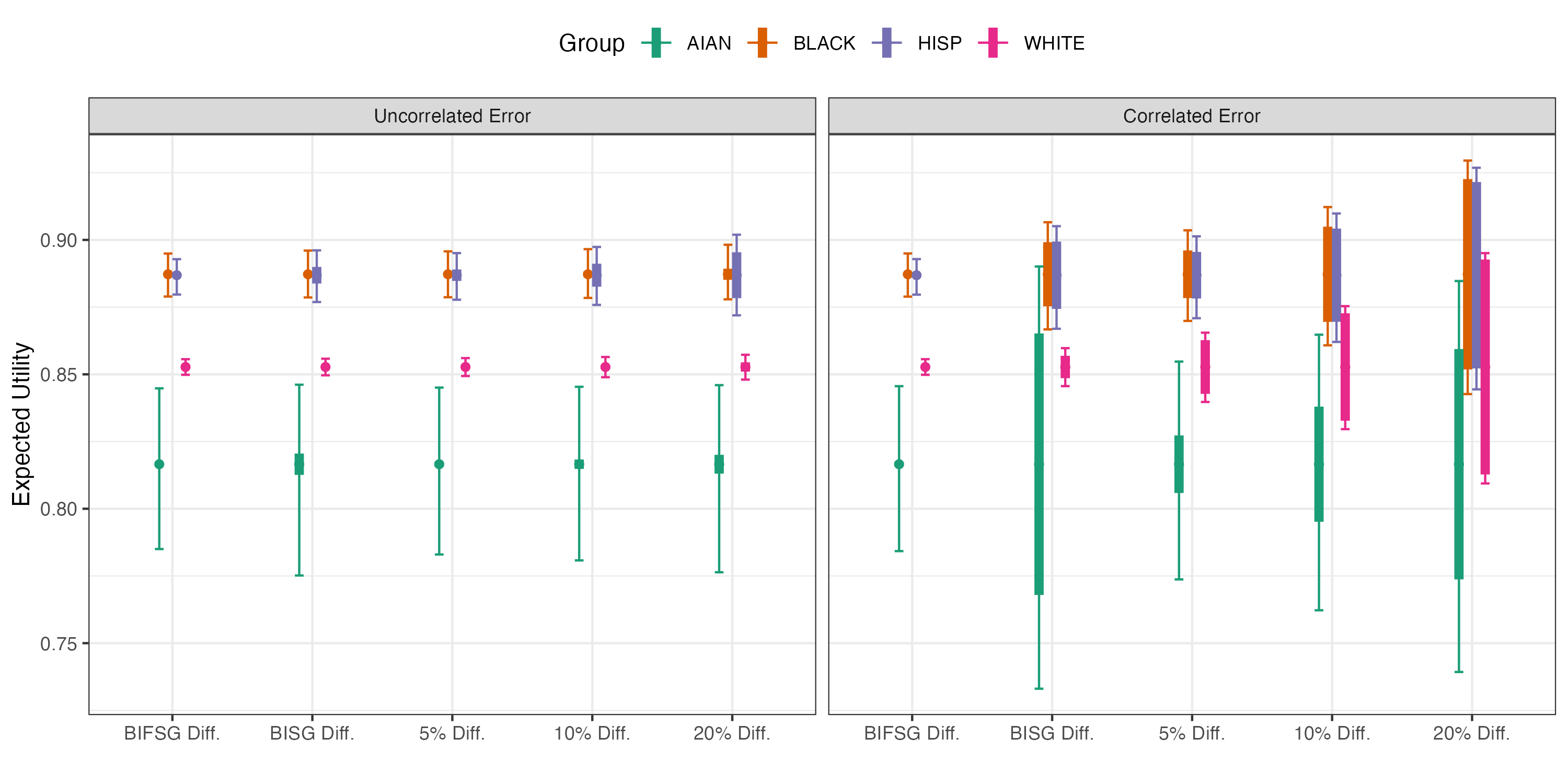
Task: Click WHITE box at BISG Diff., Correlated panel
Action: coord(1065,367)
